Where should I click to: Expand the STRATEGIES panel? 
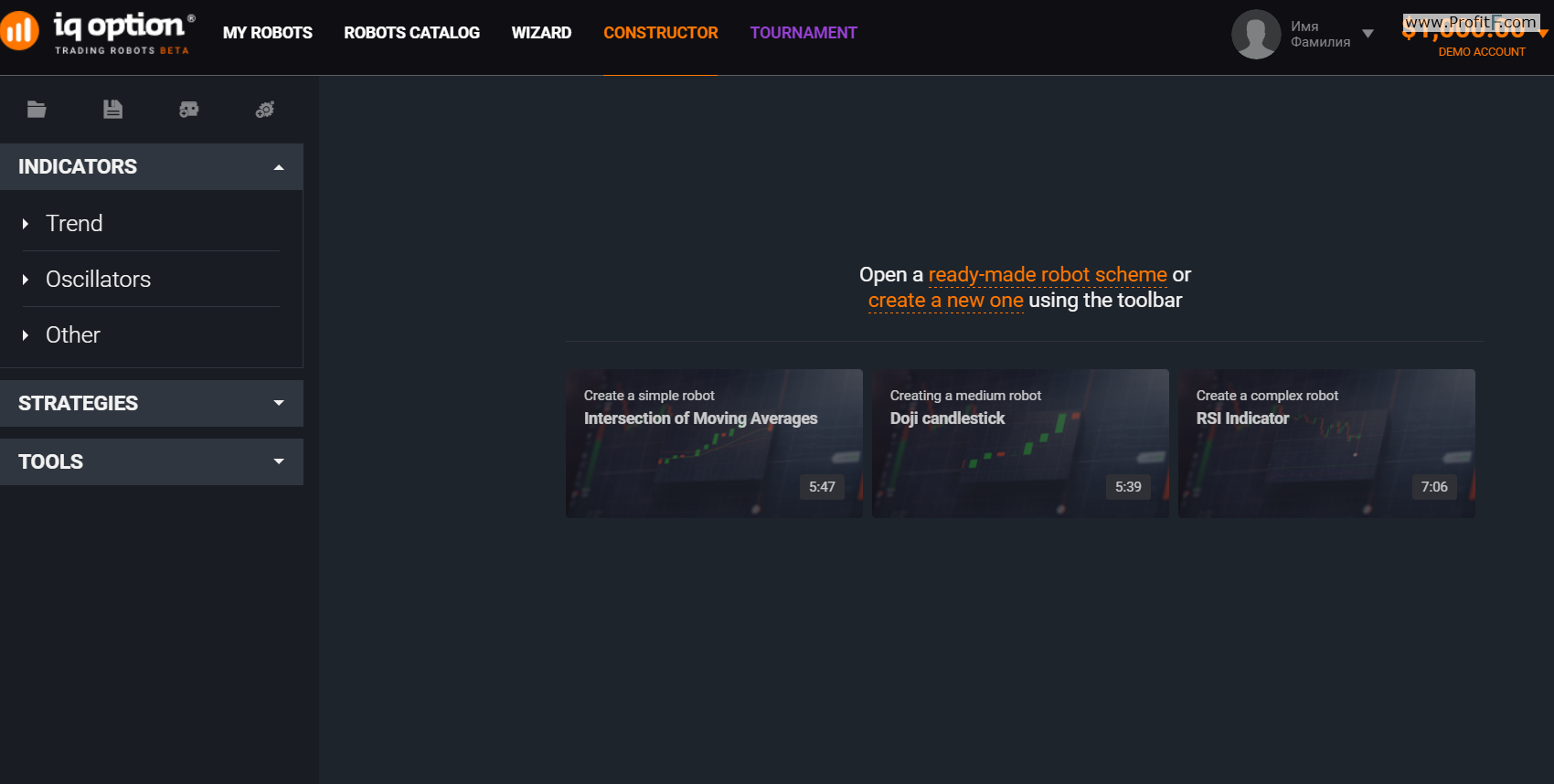pyautogui.click(x=152, y=403)
